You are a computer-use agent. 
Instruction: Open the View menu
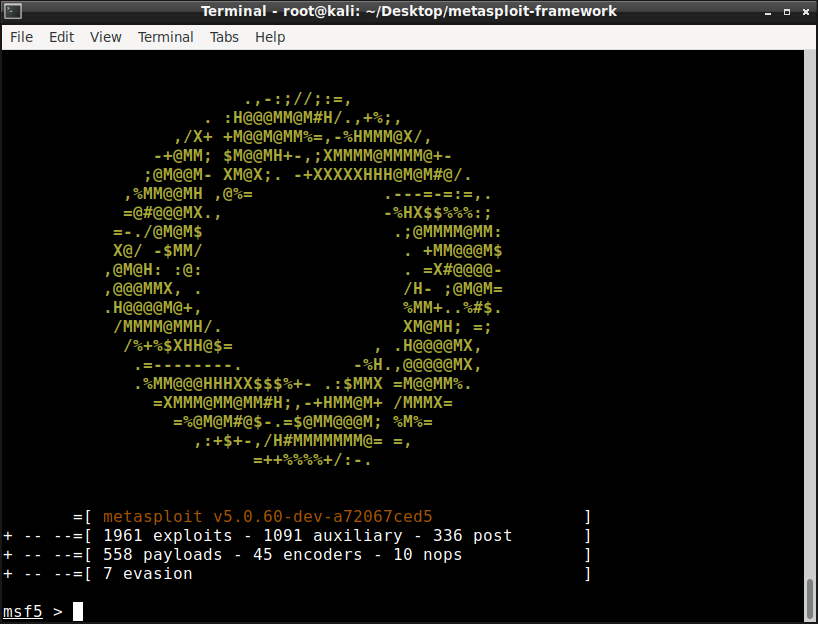click(x=105, y=37)
